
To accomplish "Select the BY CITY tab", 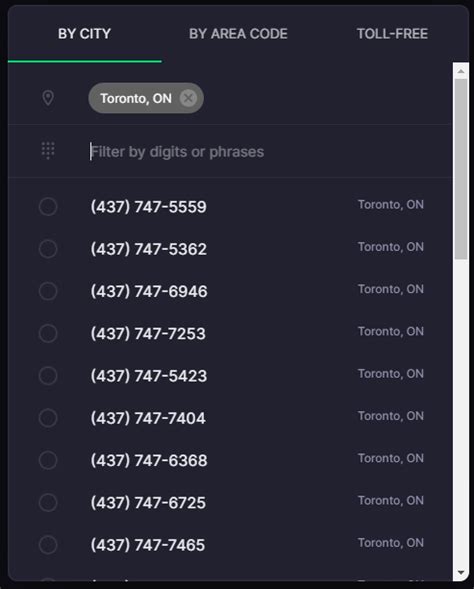I will click(x=85, y=34).
